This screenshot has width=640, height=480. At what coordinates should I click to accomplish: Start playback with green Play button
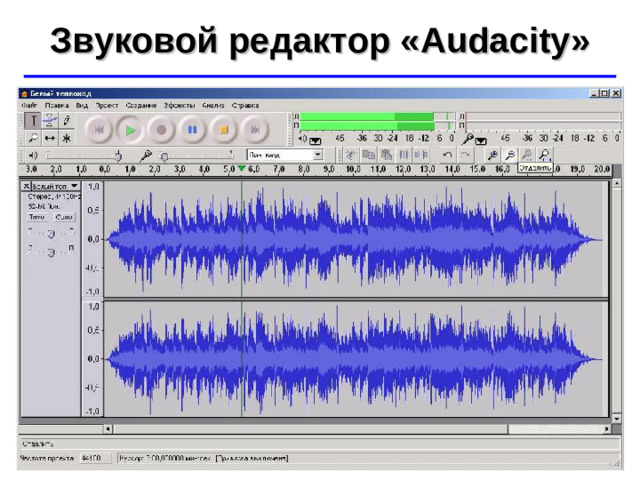(x=130, y=130)
